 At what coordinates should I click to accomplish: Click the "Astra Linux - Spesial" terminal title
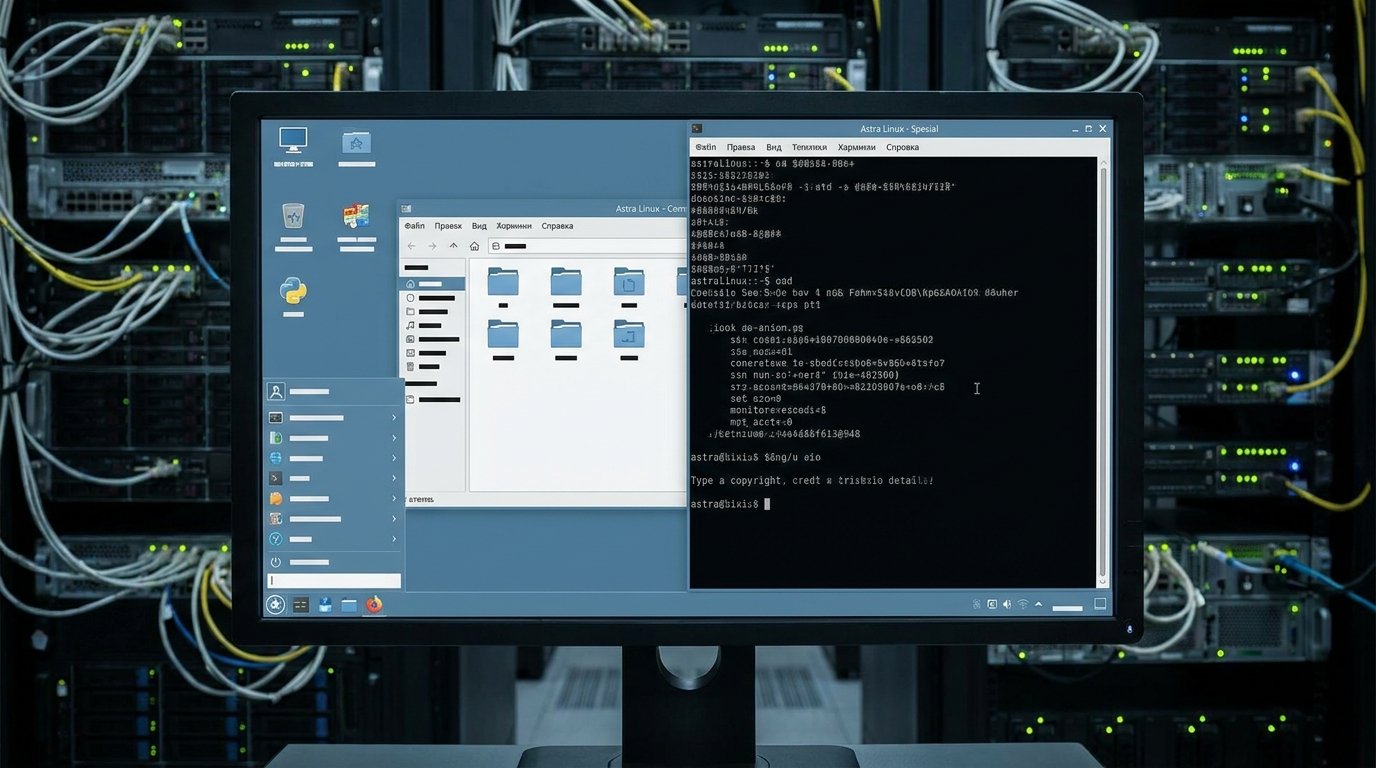coord(899,129)
